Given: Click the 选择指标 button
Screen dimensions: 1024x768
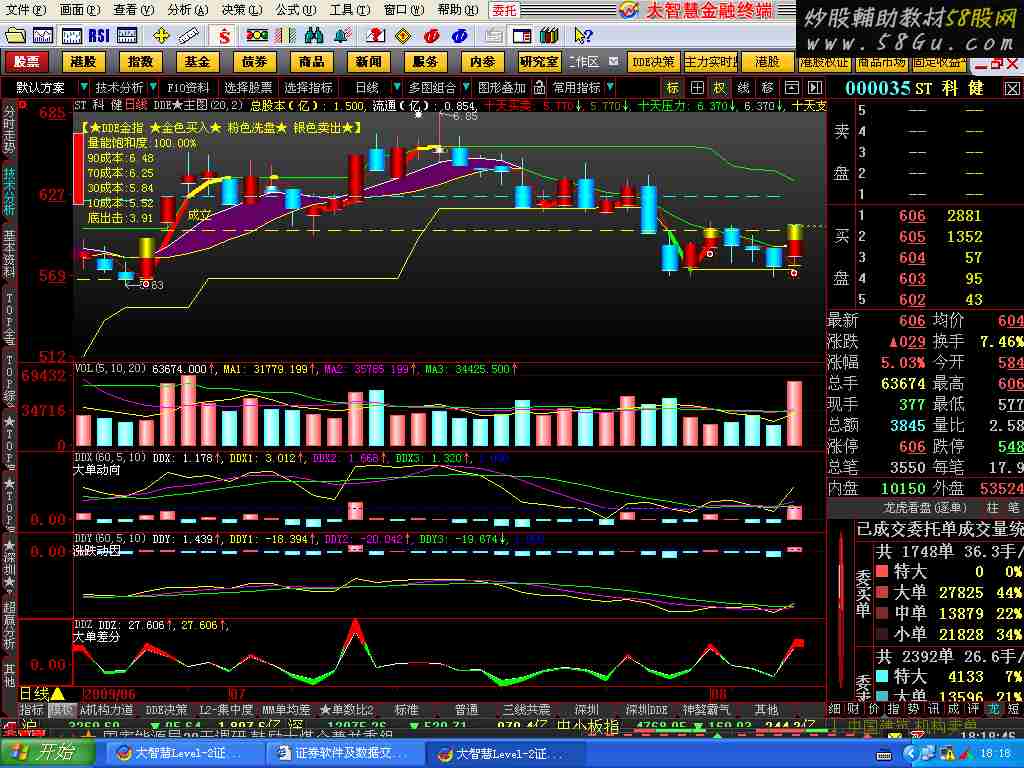Looking at the screenshot, I should 308,87.
